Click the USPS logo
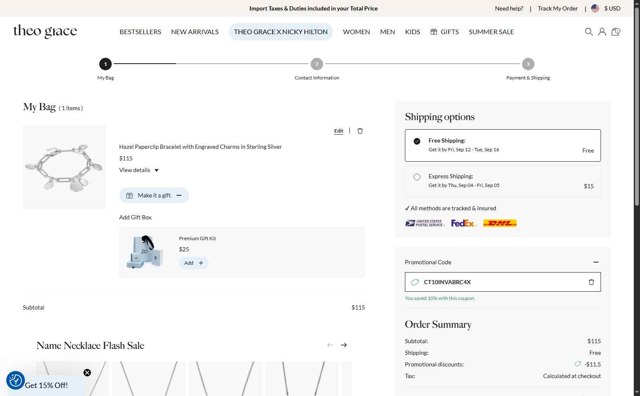This screenshot has width=640, height=396. (424, 223)
